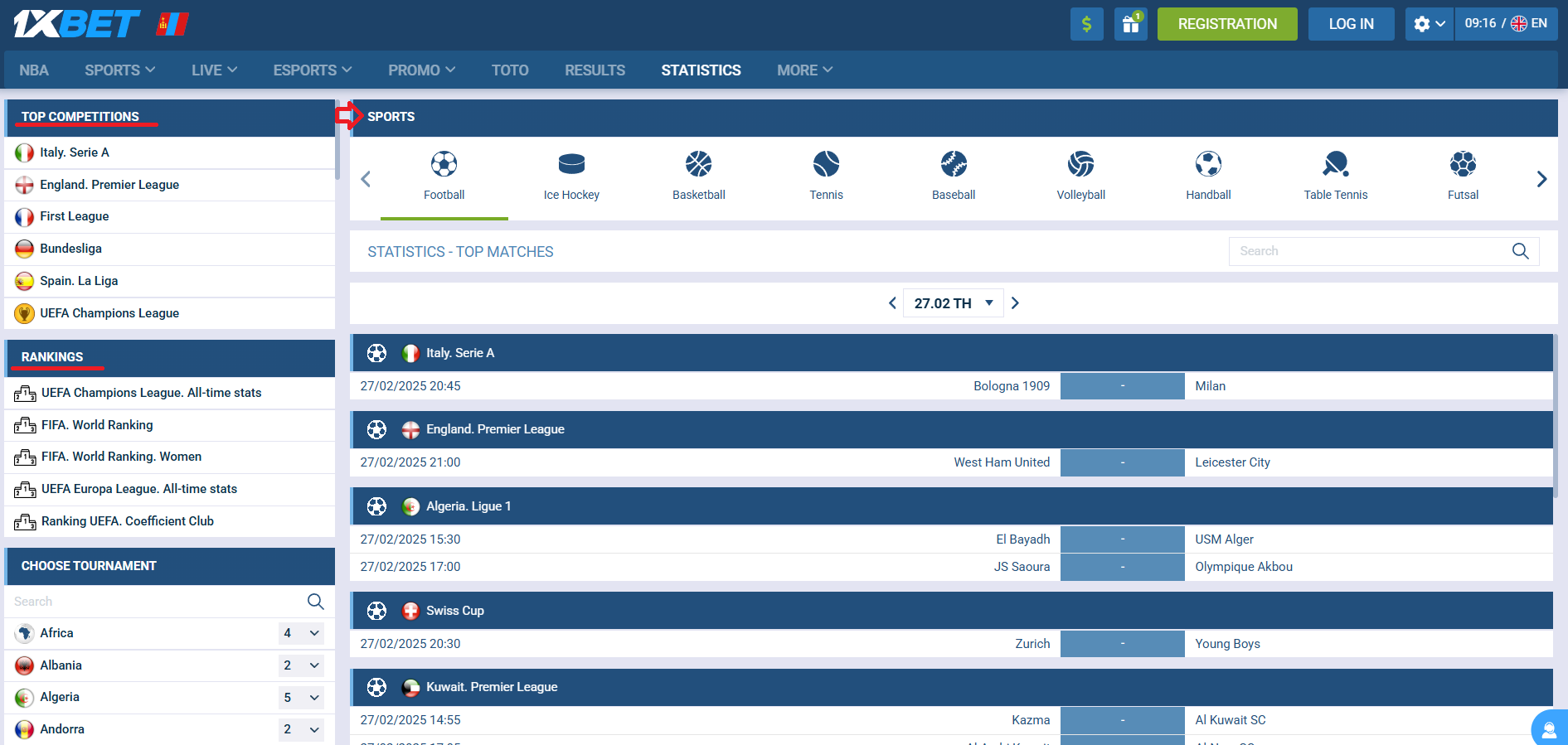Open the TOTO menu item
Image resolution: width=1568 pixels, height=745 pixels.
click(510, 70)
